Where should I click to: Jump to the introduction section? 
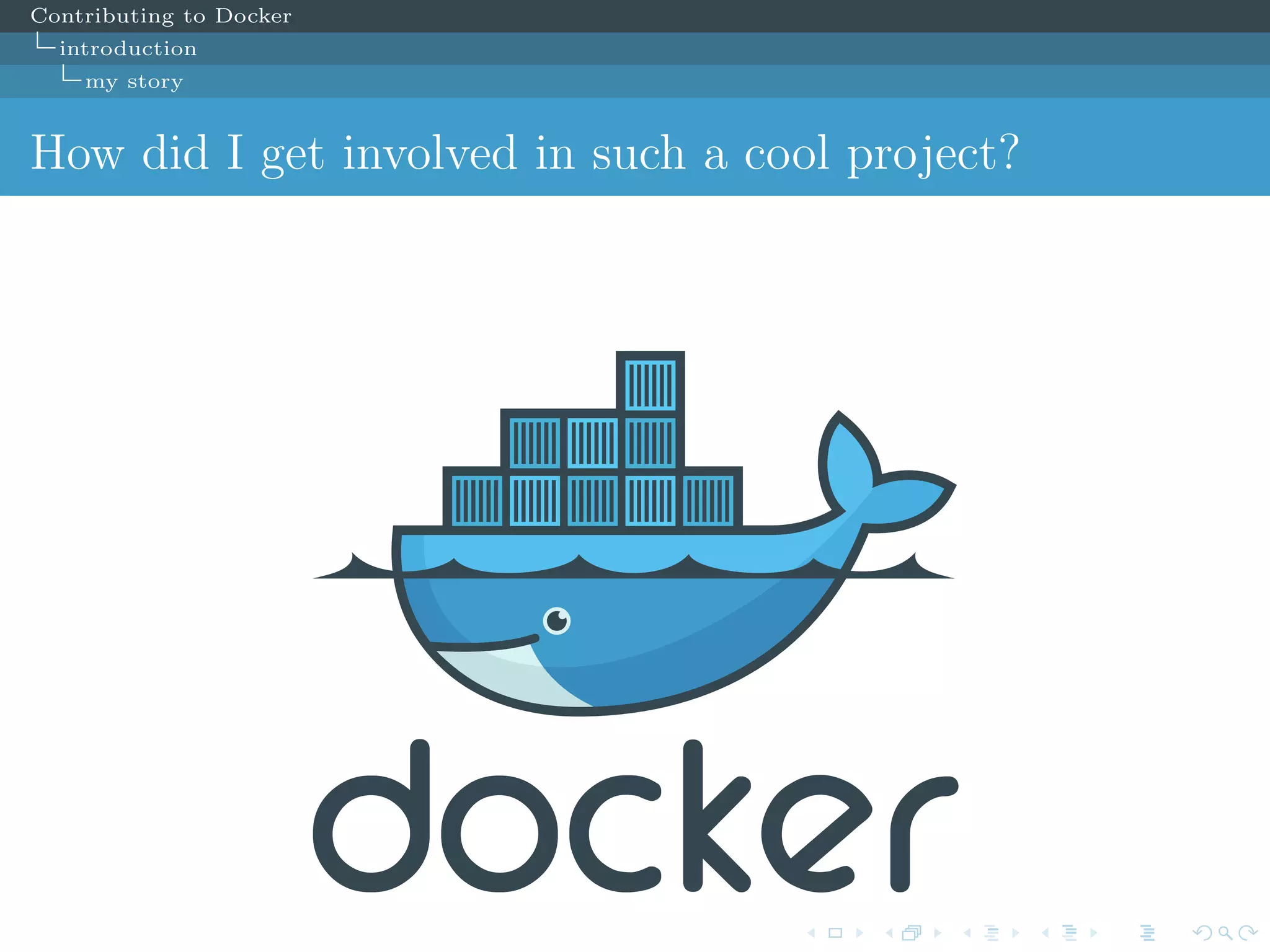[128, 48]
